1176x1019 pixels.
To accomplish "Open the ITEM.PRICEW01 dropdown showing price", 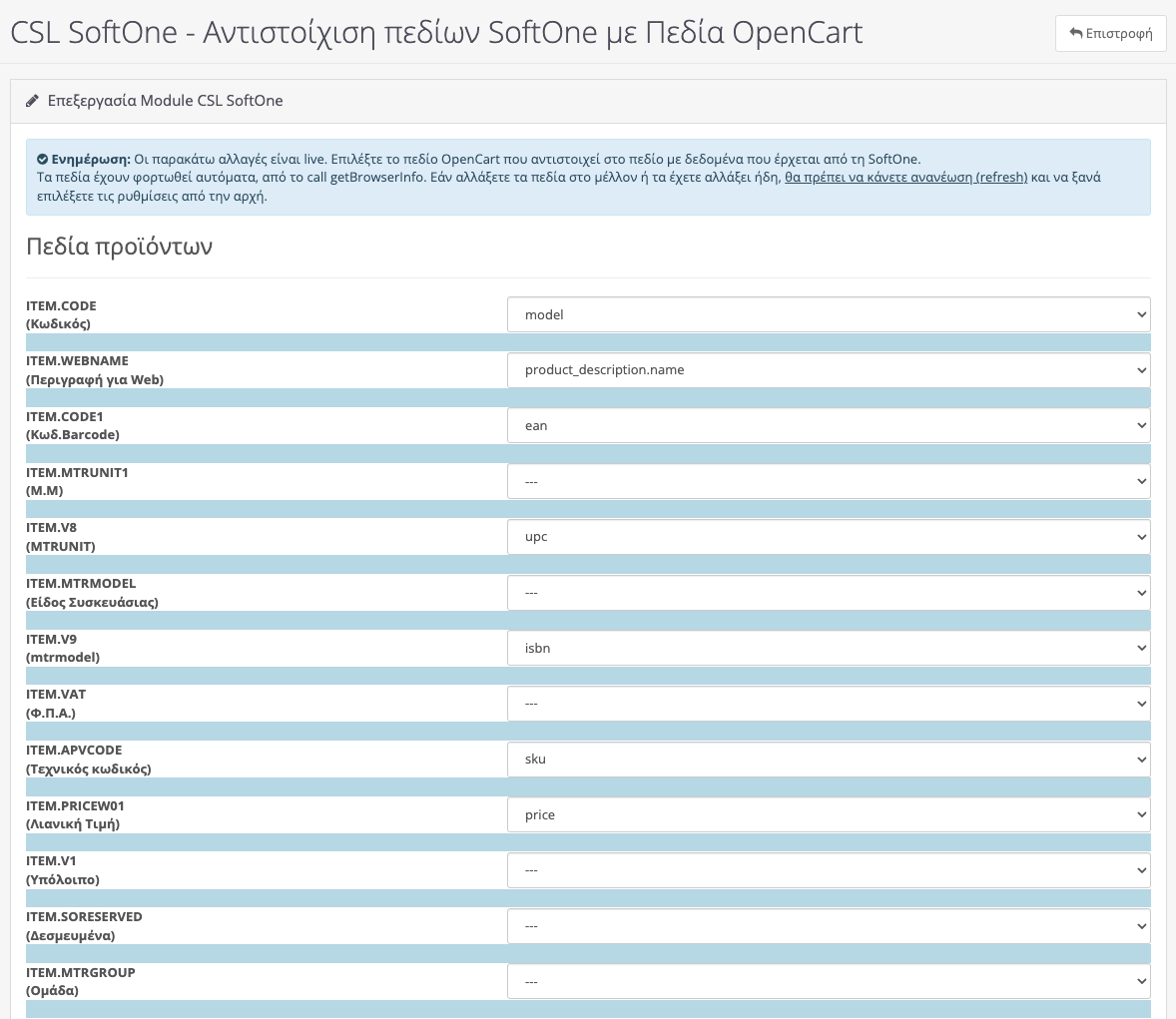I will [829, 814].
